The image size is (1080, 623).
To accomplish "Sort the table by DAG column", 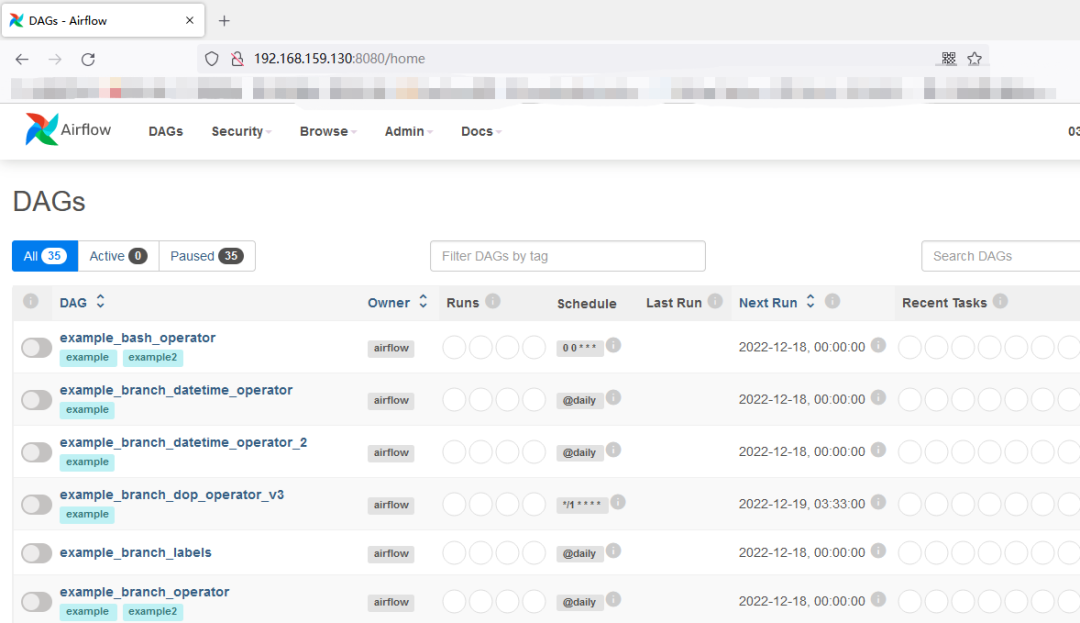I will 82,302.
